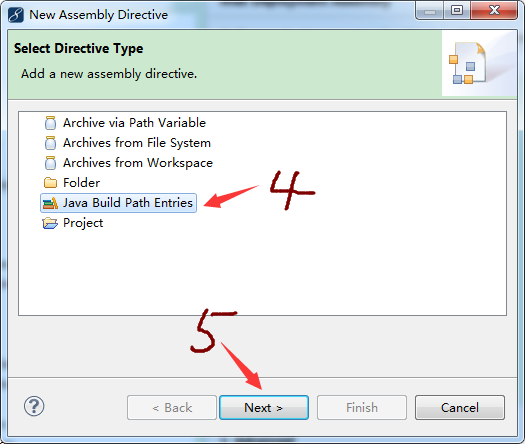Click the assembly directive wizard banner image
This screenshot has height=444, width=525.
[479, 63]
